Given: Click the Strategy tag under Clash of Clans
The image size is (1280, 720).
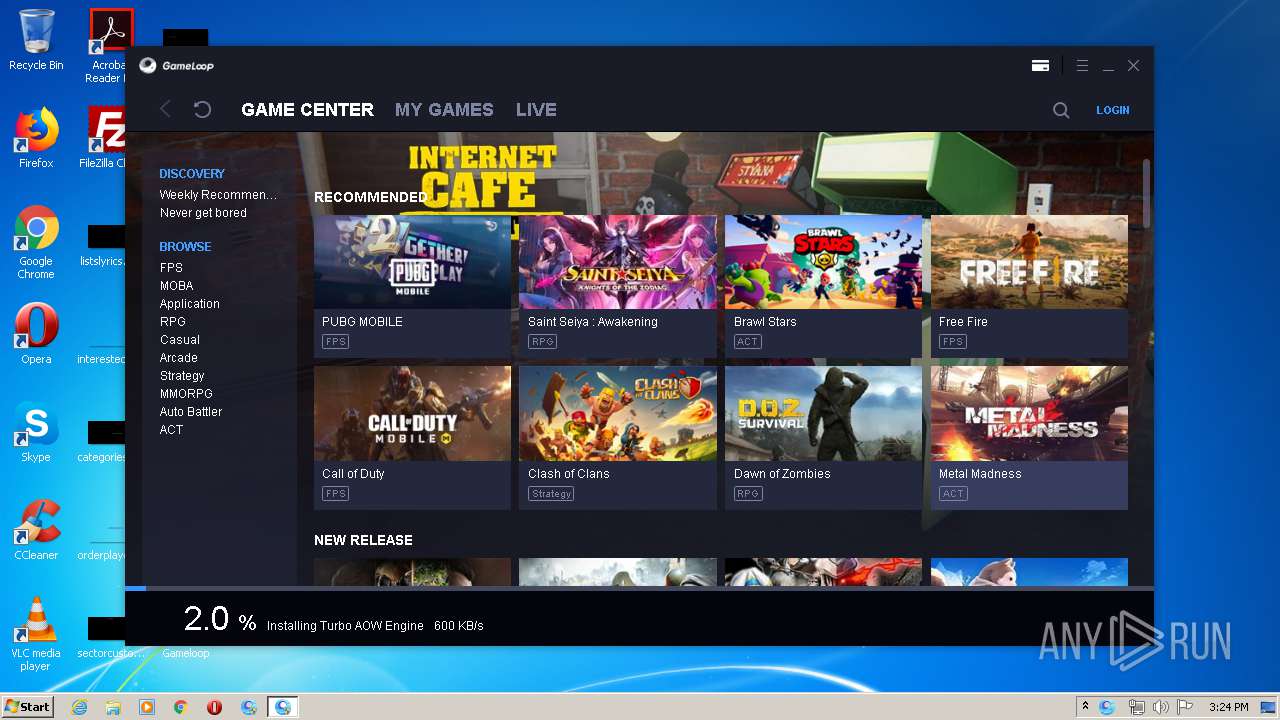Looking at the screenshot, I should point(551,494).
